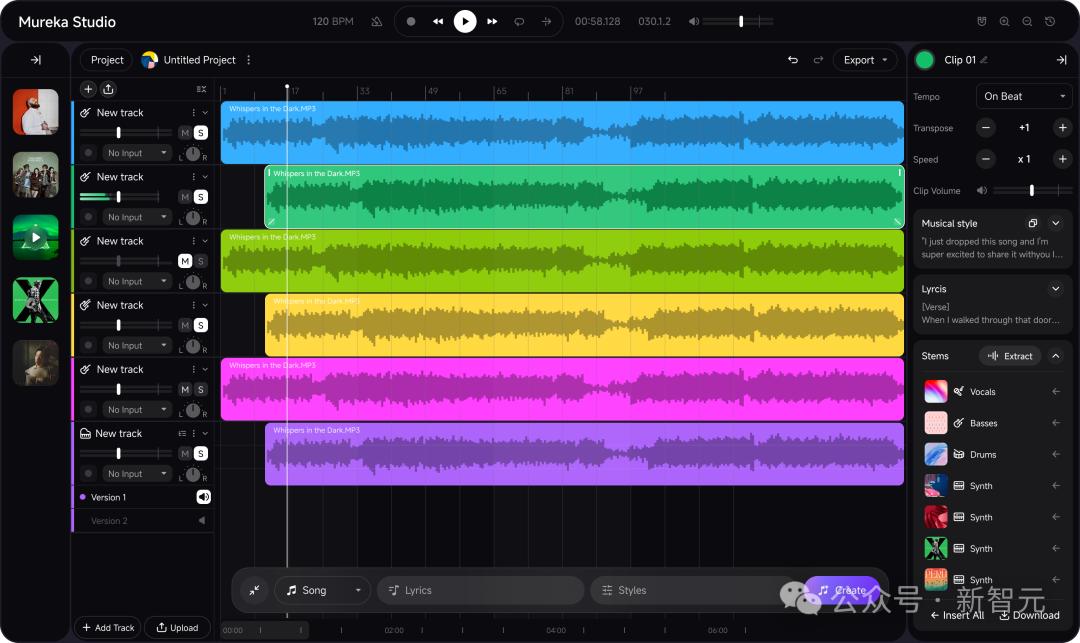Increase Speed with the plus button

point(1062,159)
